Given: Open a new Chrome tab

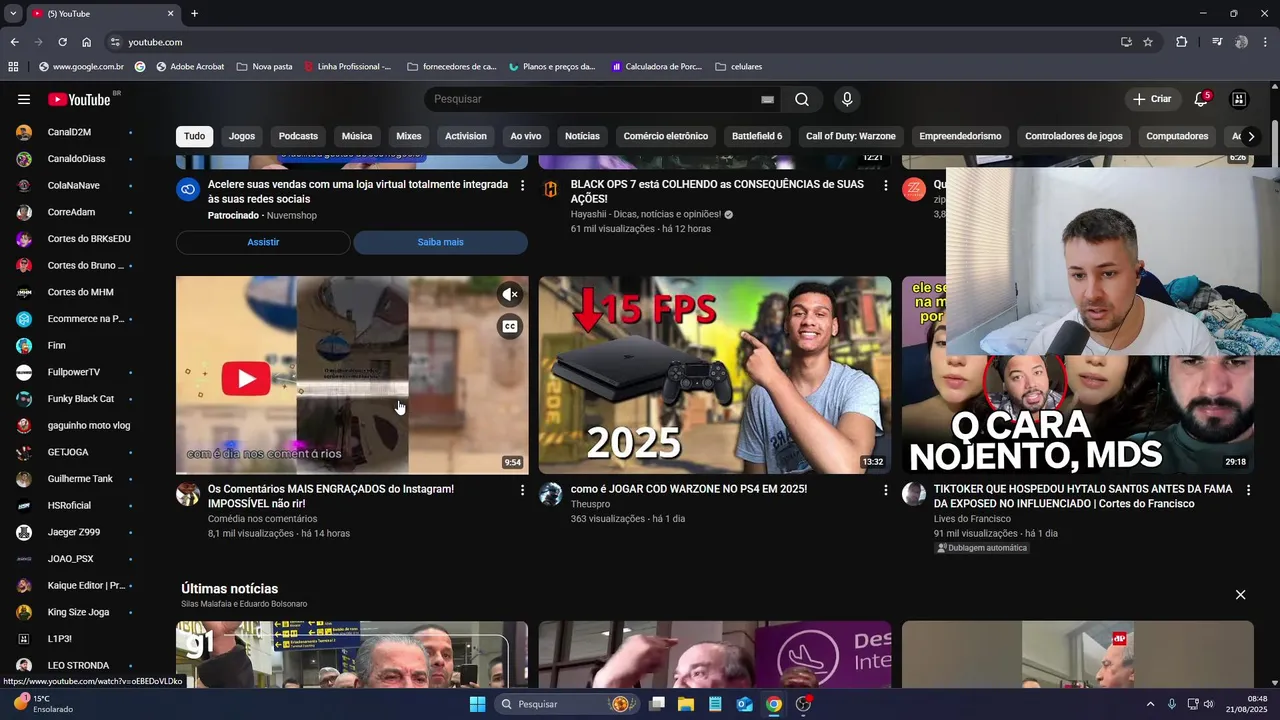Looking at the screenshot, I should point(194,13).
